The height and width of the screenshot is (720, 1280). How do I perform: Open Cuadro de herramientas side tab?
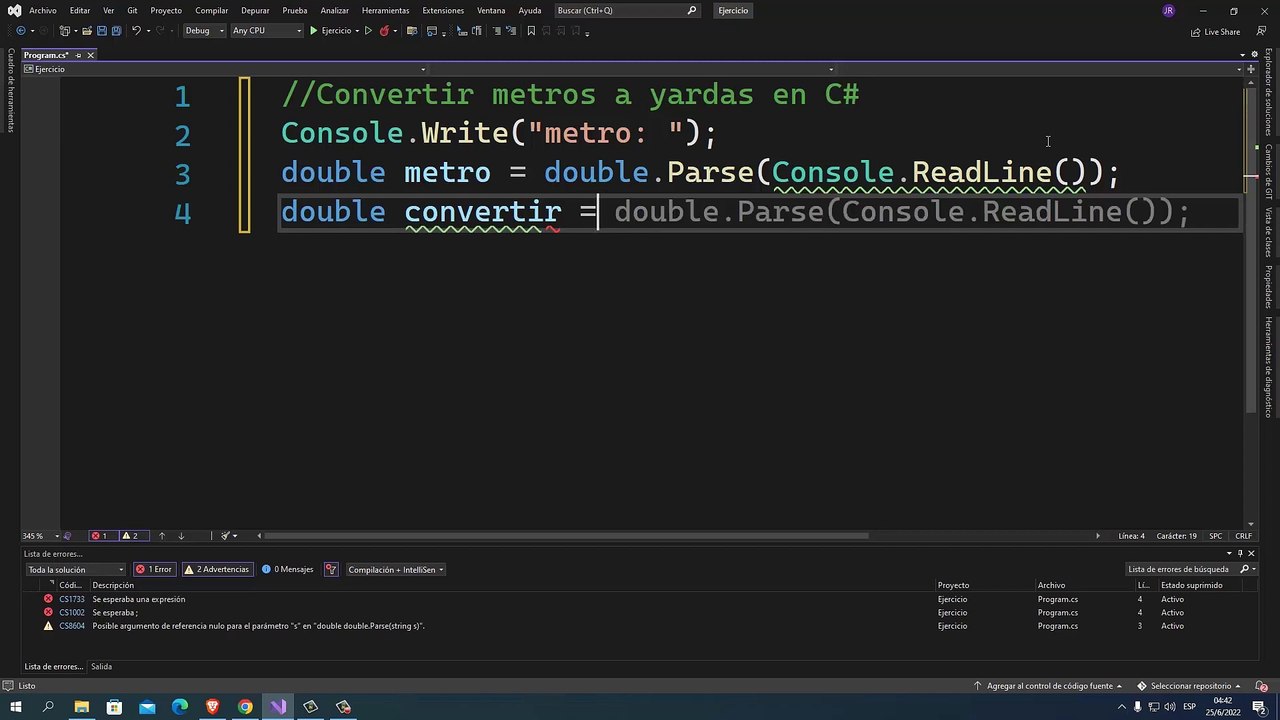click(x=11, y=90)
